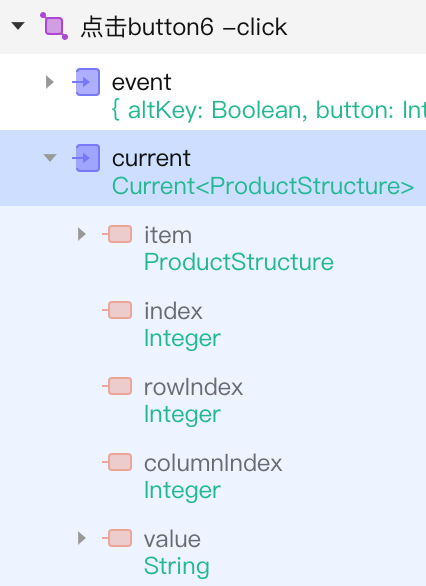This screenshot has width=426, height=586.
Task: Expand the event parameter node
Action: coord(49,82)
